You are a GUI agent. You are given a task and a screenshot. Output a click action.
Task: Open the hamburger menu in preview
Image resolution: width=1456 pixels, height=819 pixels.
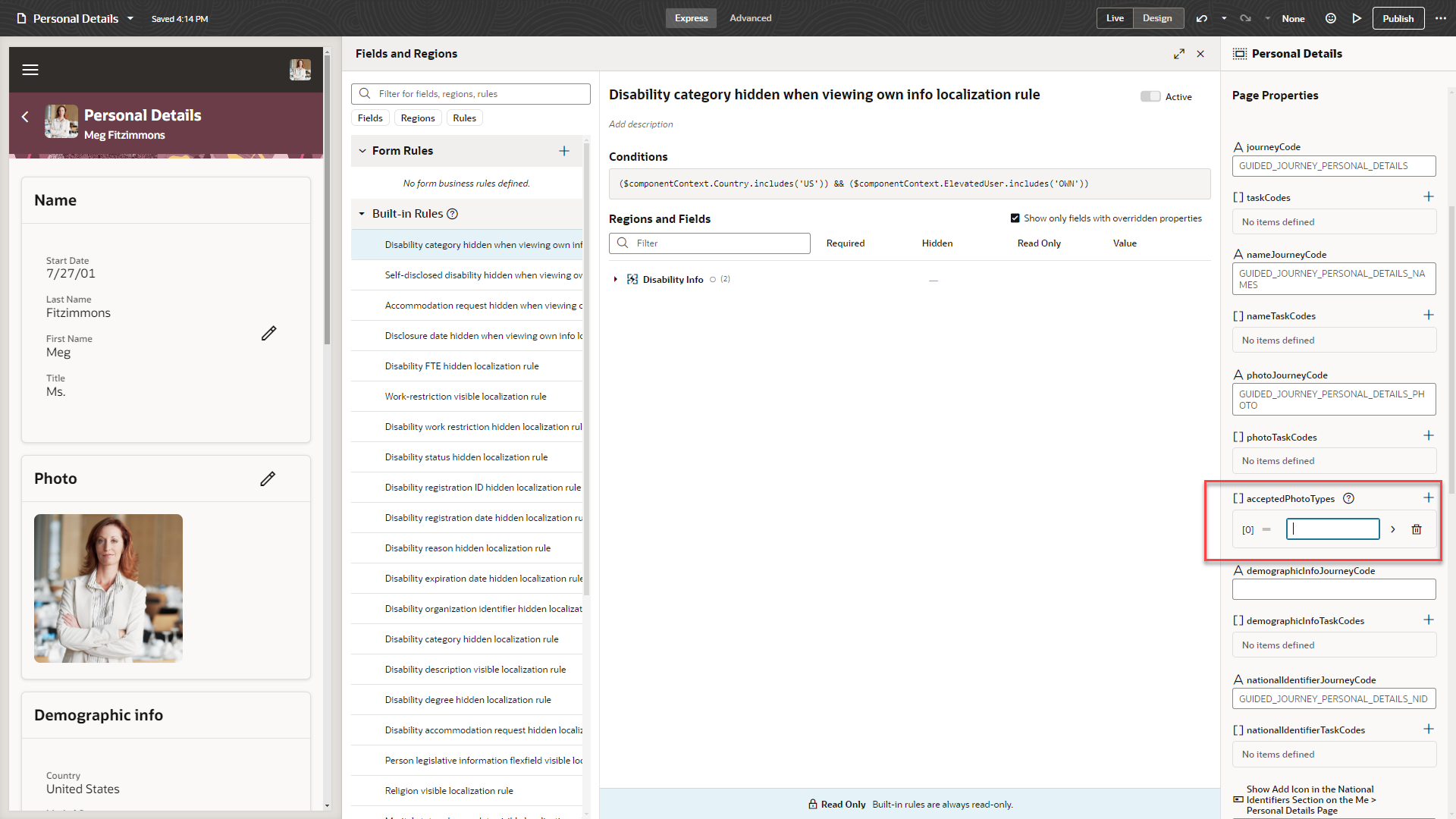[30, 70]
